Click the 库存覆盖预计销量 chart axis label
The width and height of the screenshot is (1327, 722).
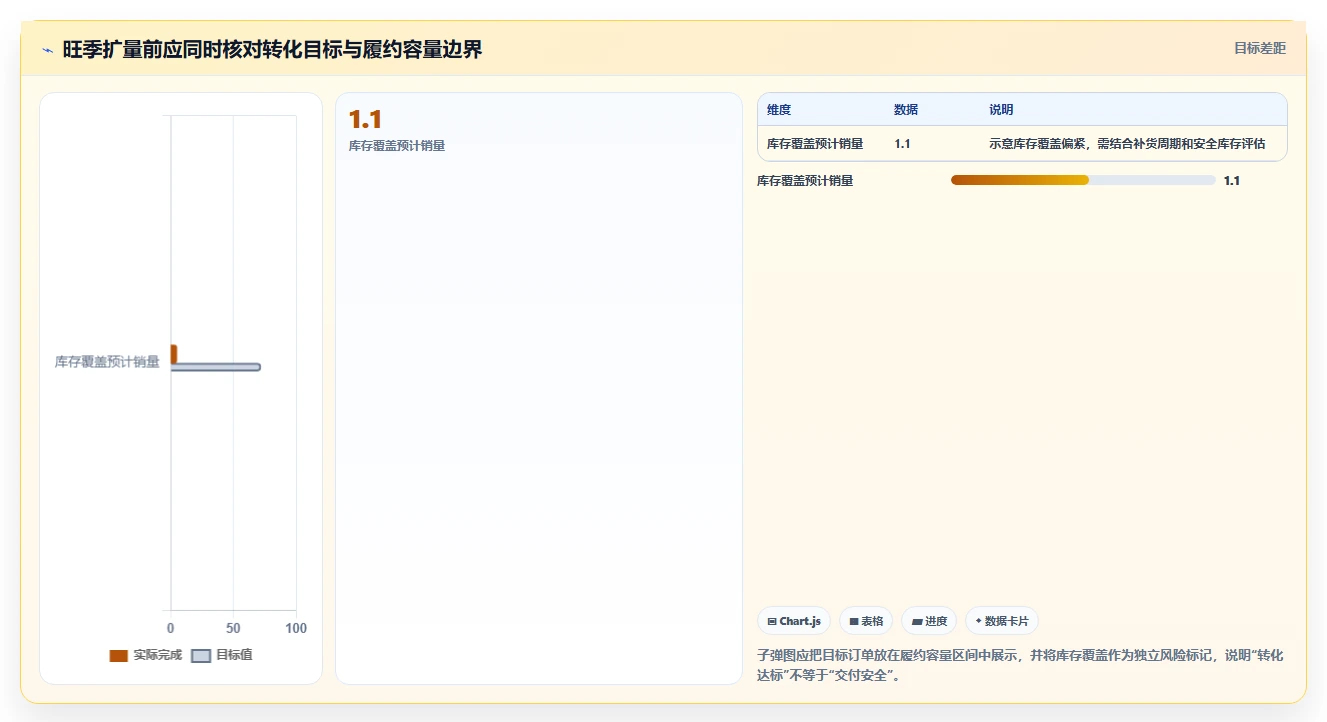pos(107,362)
